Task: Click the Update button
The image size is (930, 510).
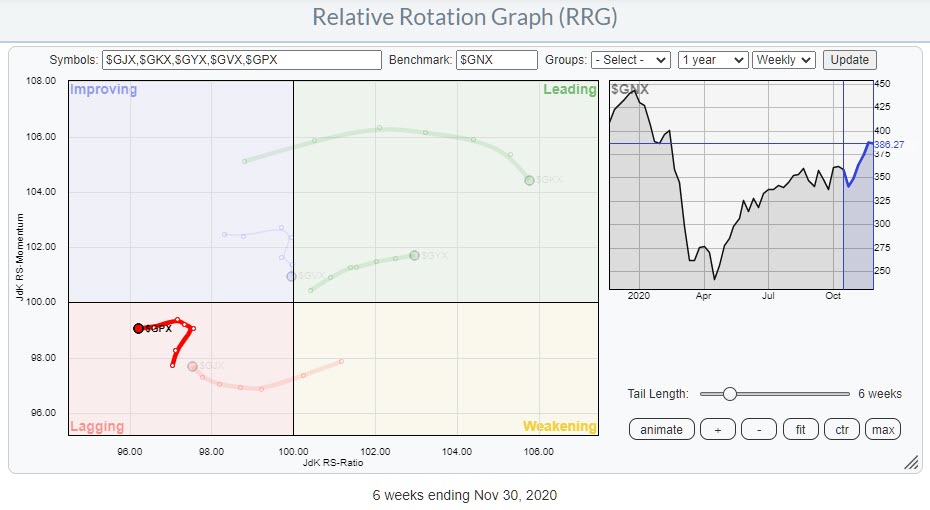Action: [850, 60]
